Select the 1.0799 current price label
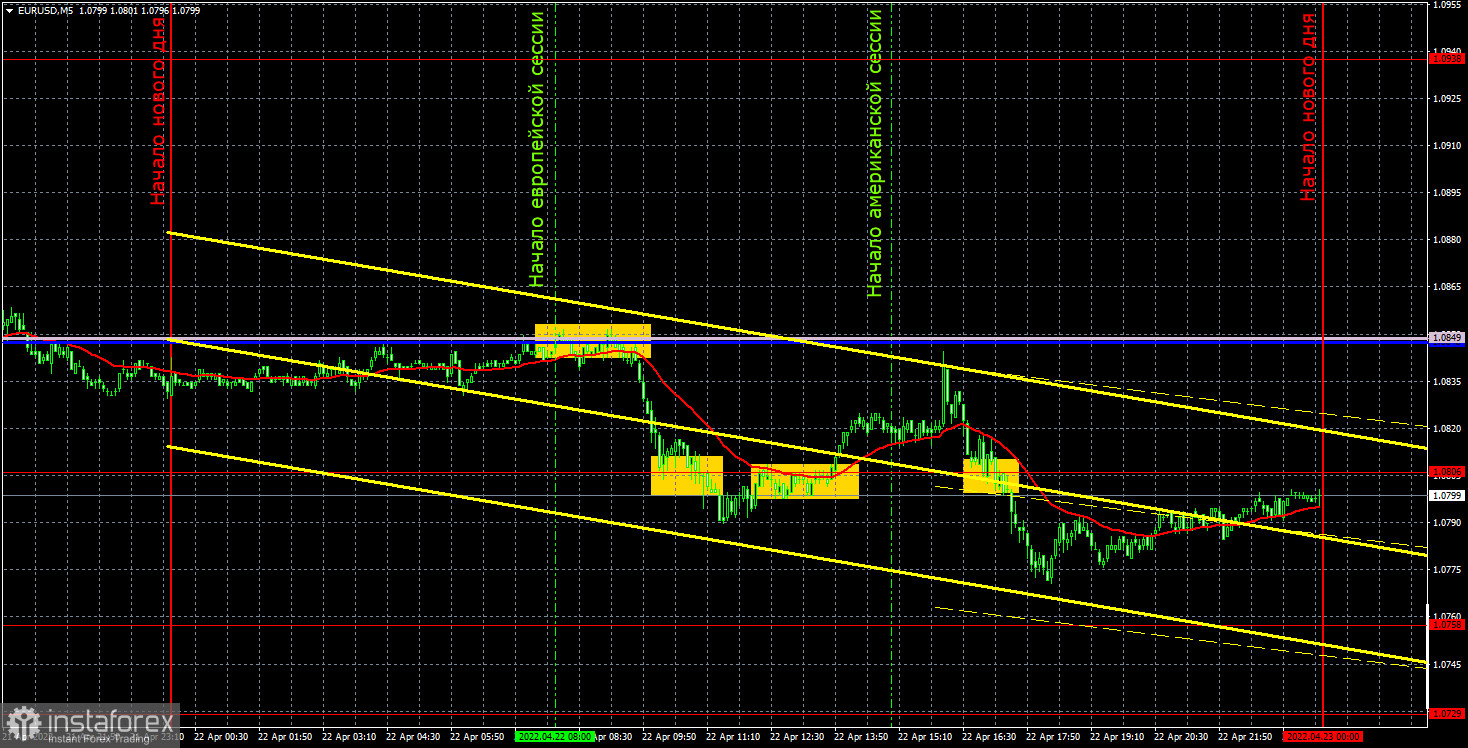This screenshot has width=1468, height=748. tap(1447, 495)
